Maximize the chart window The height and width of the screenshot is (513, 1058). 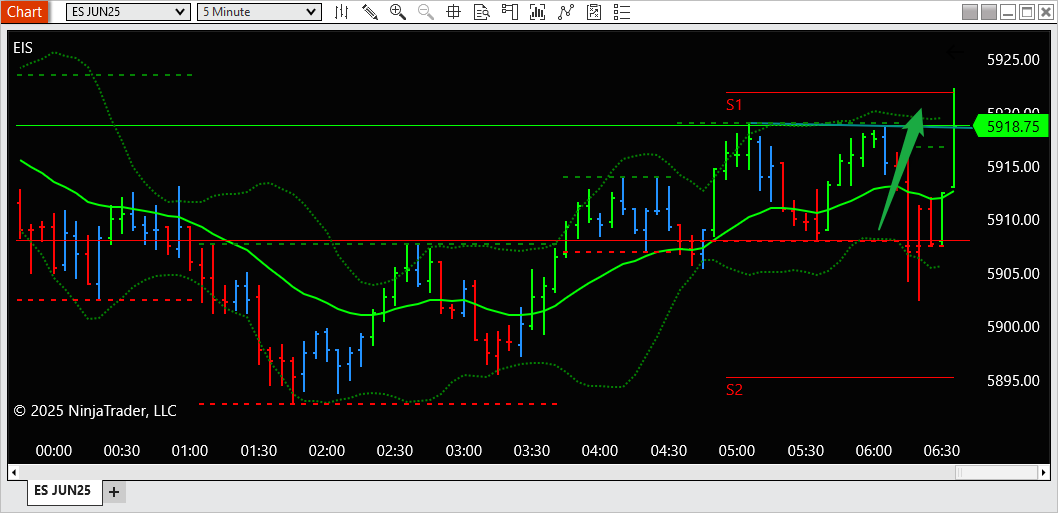pos(1026,12)
